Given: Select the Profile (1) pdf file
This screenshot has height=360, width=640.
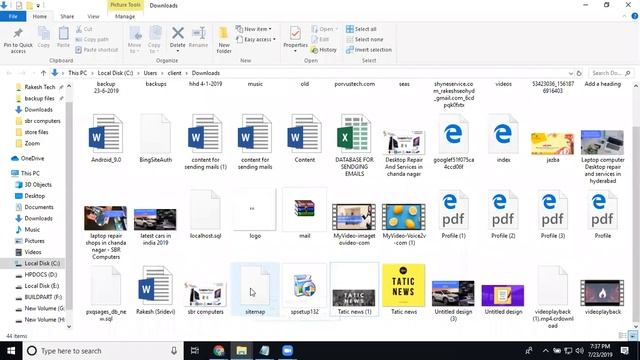Looking at the screenshot, I should 453,214.
